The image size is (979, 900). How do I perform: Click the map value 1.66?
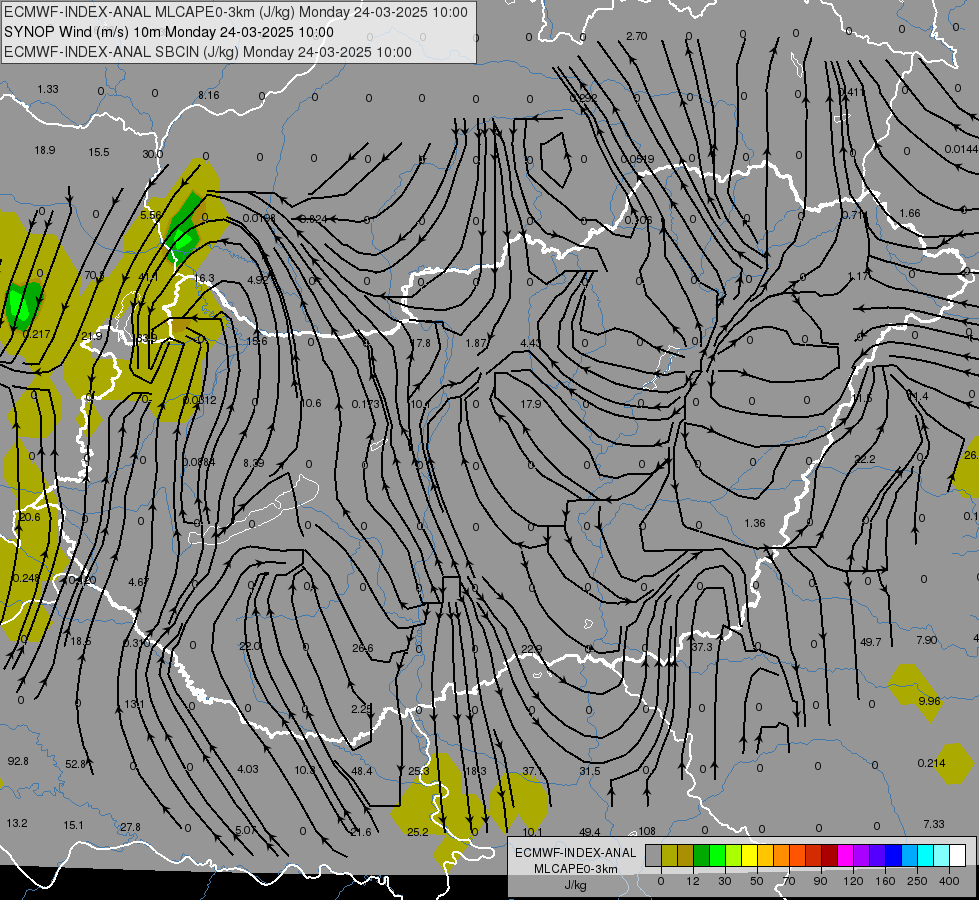click(x=910, y=213)
